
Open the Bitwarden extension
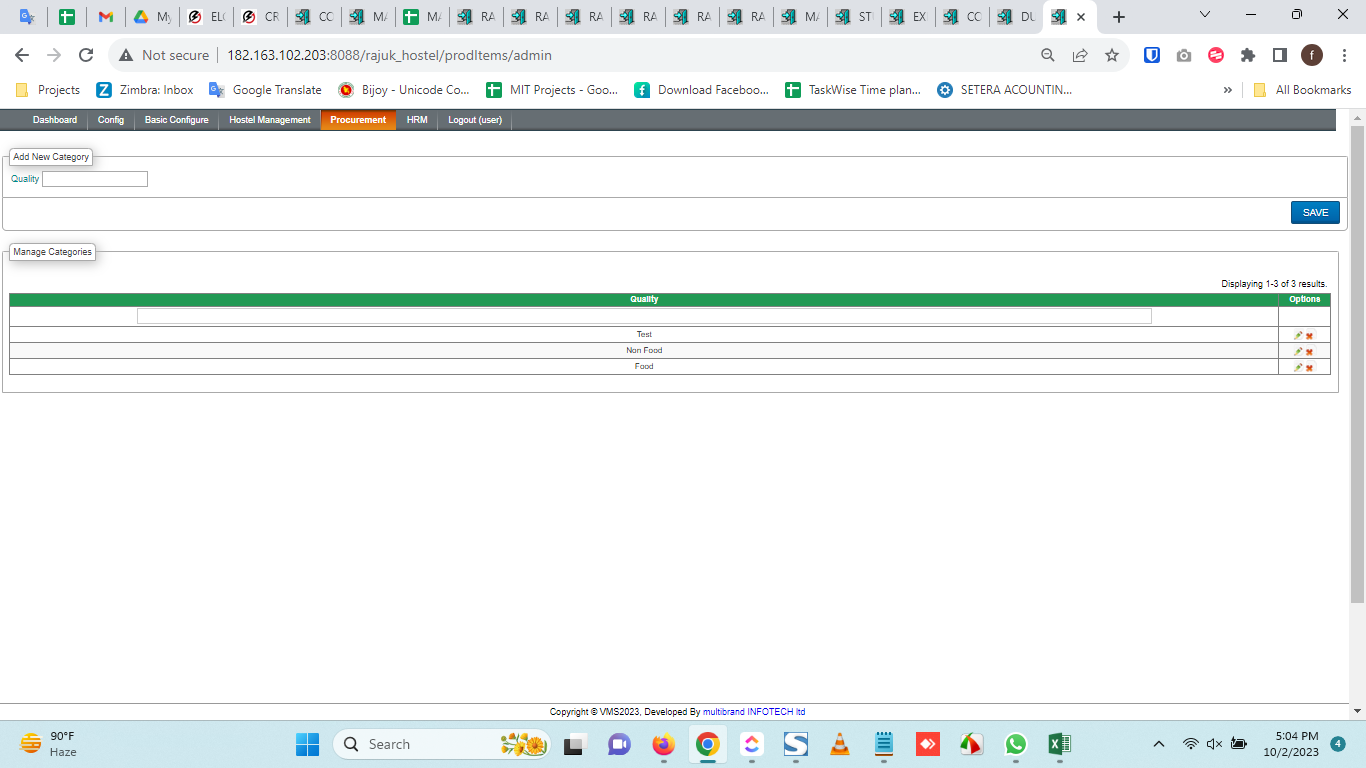click(1152, 55)
